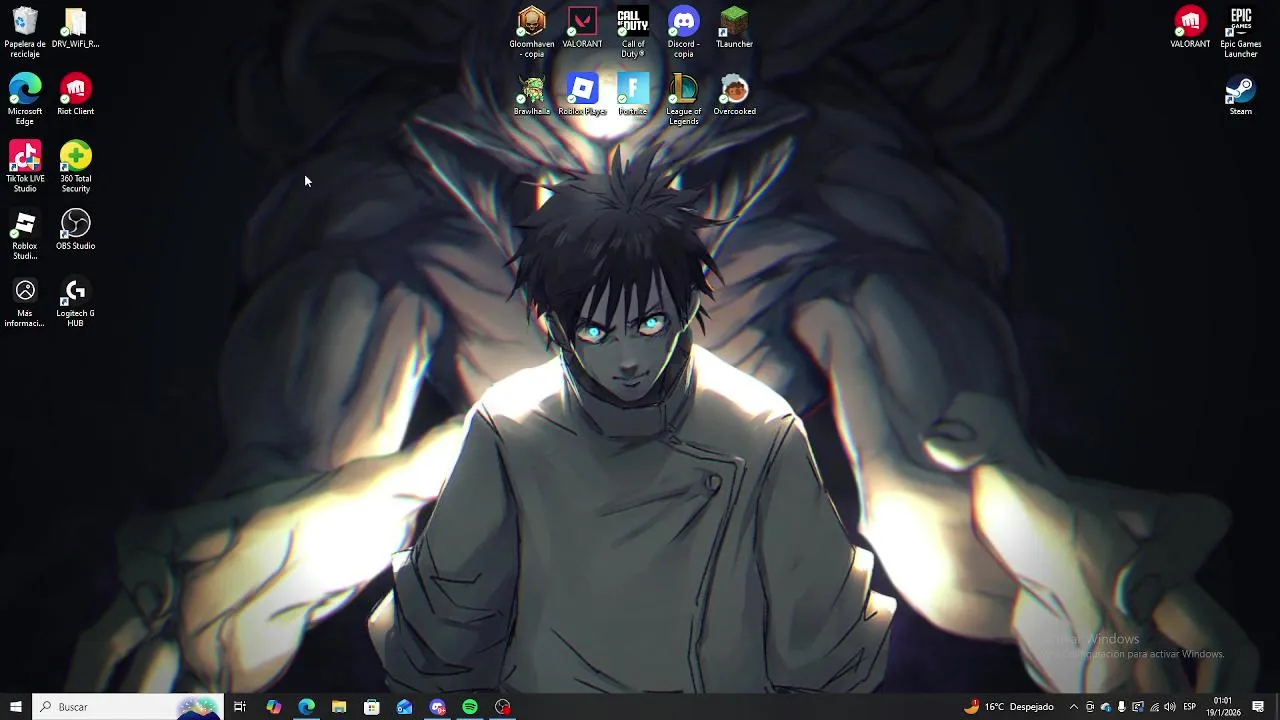
Task: Select the Gloomhaven - copia shortcut
Action: [532, 32]
